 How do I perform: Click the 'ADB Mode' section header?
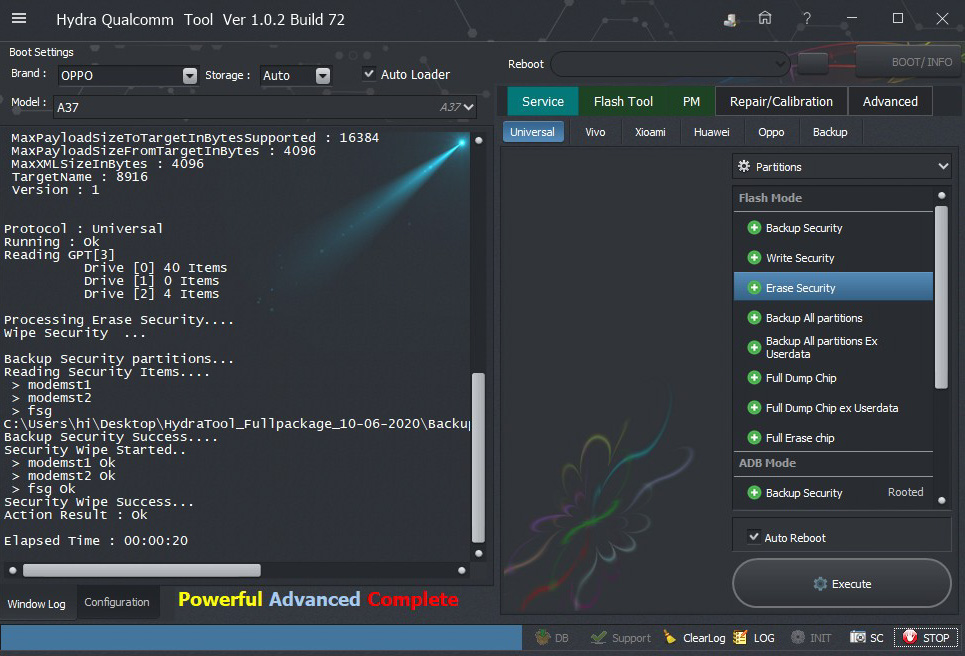(x=767, y=463)
